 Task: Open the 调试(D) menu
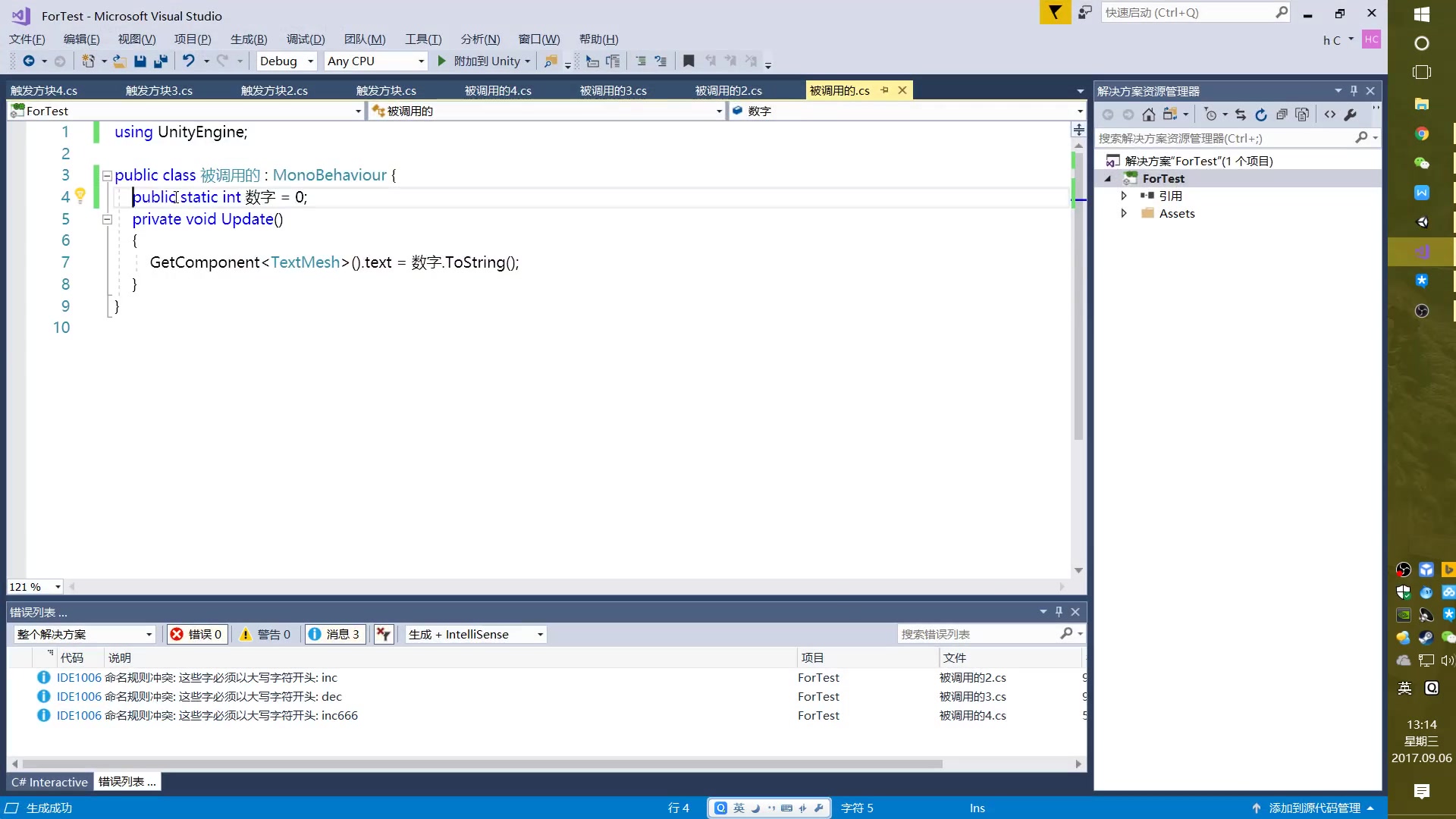click(x=306, y=39)
